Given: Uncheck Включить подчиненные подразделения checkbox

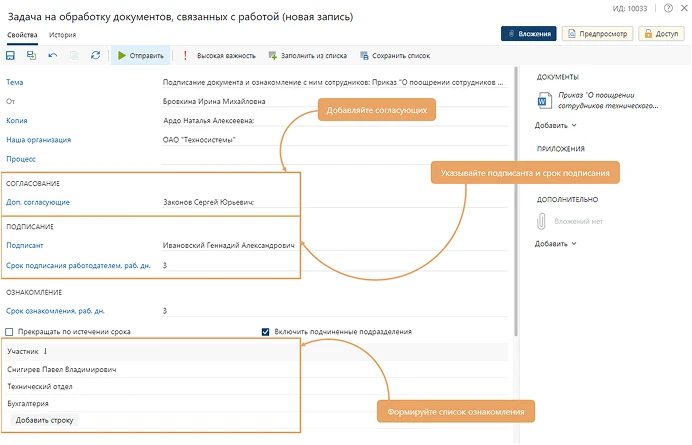Looking at the screenshot, I should point(265,332).
